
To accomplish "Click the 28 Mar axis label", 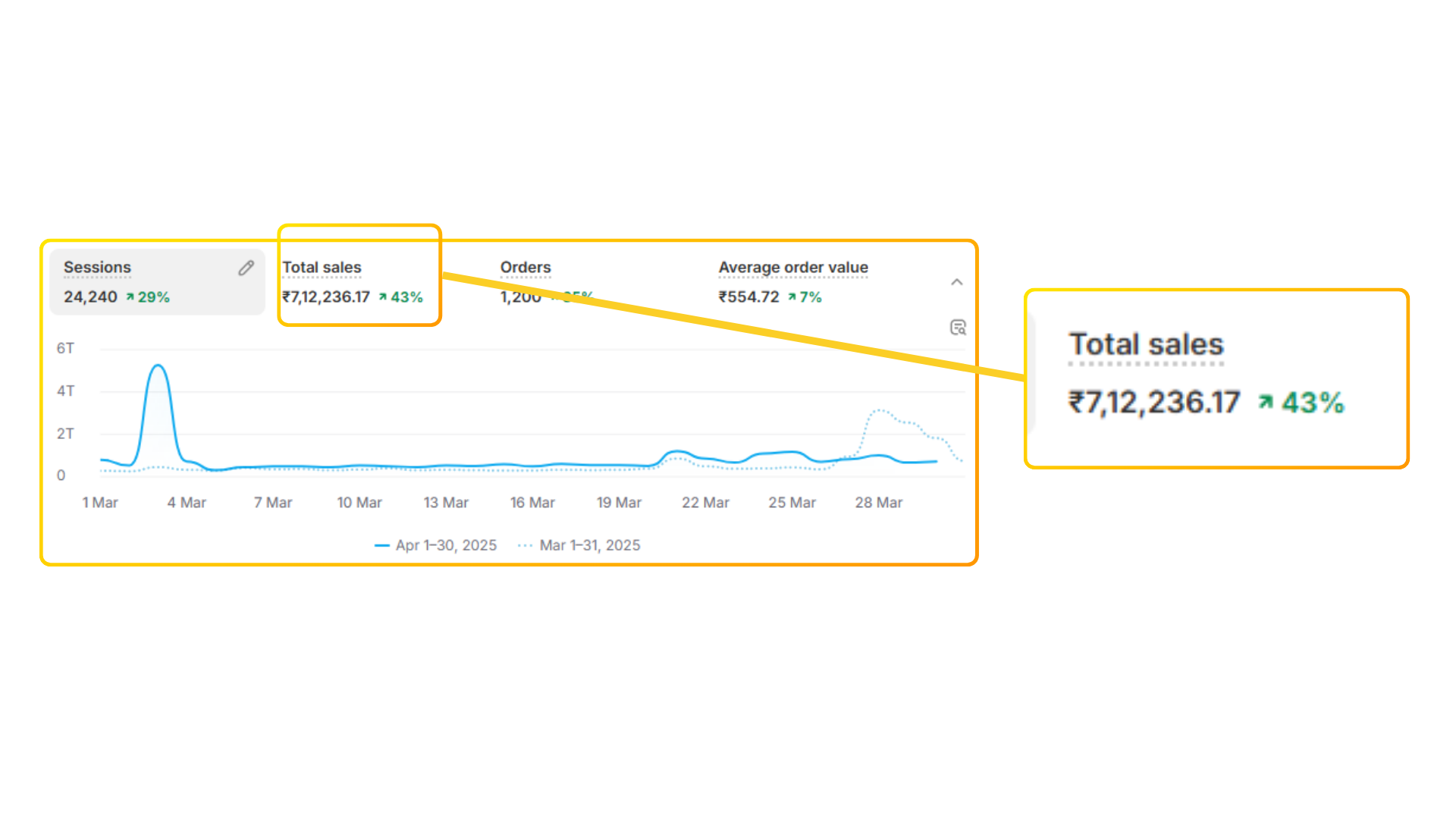I will 879,503.
